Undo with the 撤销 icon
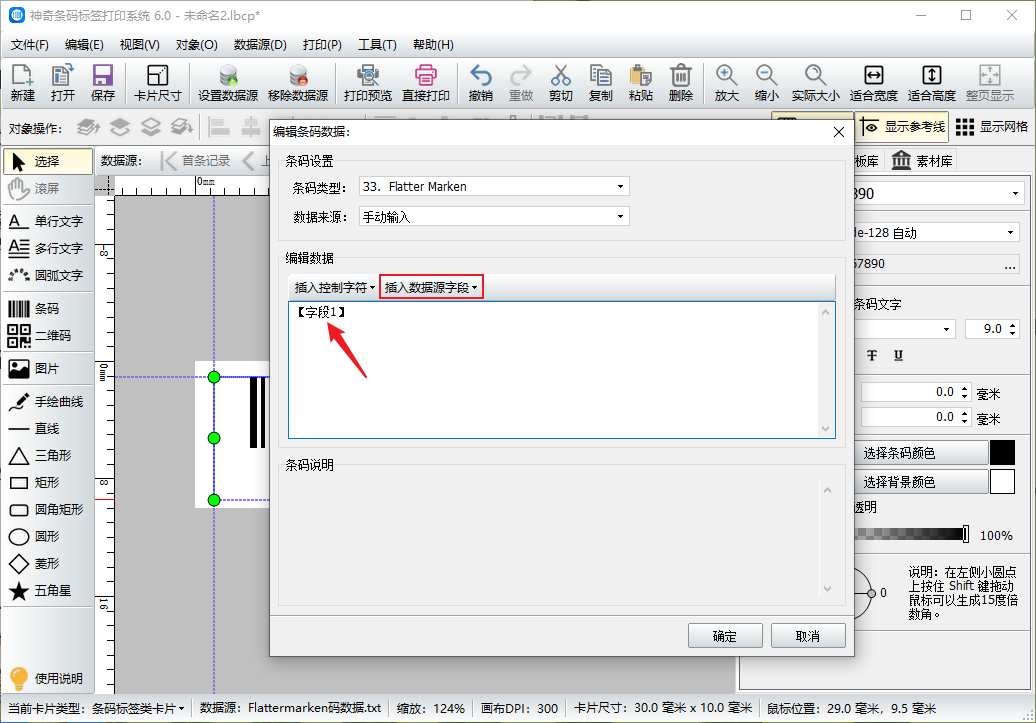Screen dimensions: 1036x723 (480, 83)
